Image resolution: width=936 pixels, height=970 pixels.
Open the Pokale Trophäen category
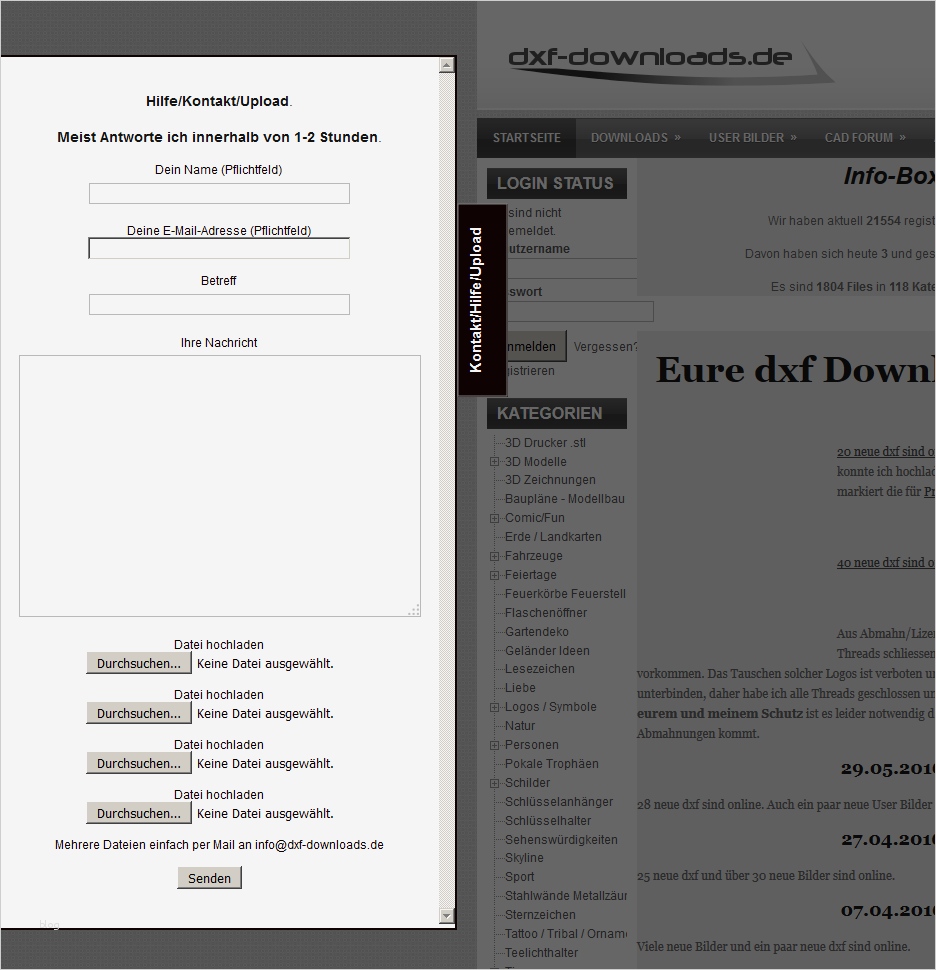551,763
